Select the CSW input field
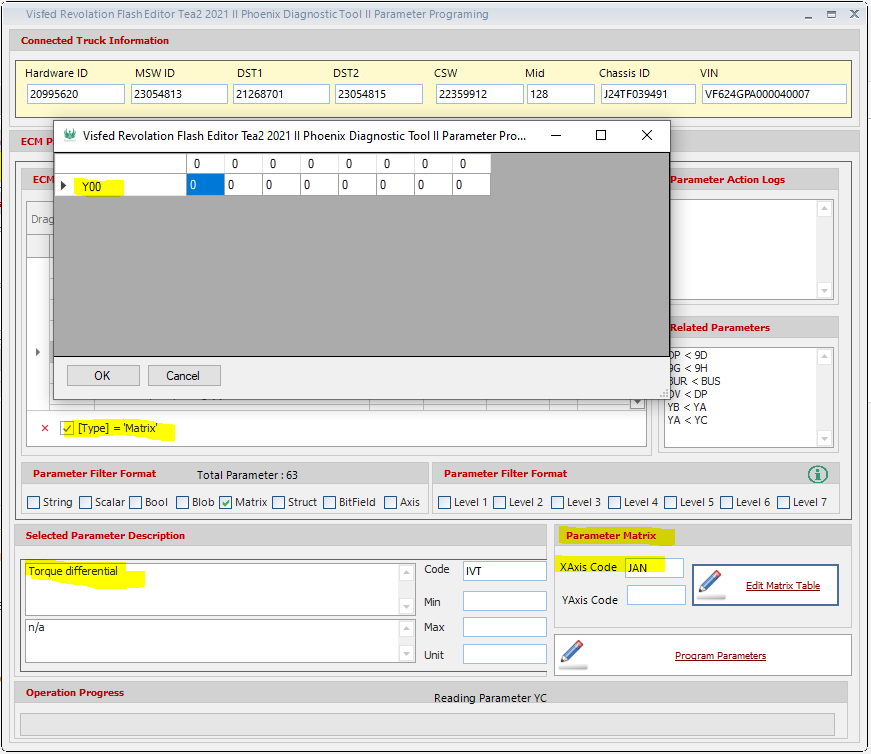Screen dimensions: 871x754 coord(480,94)
